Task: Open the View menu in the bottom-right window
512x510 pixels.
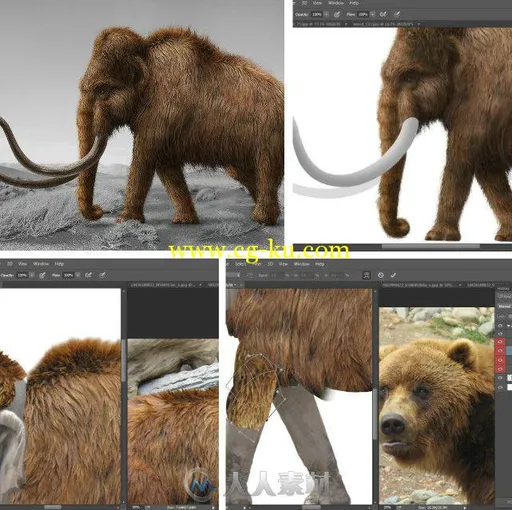Action: [283, 264]
